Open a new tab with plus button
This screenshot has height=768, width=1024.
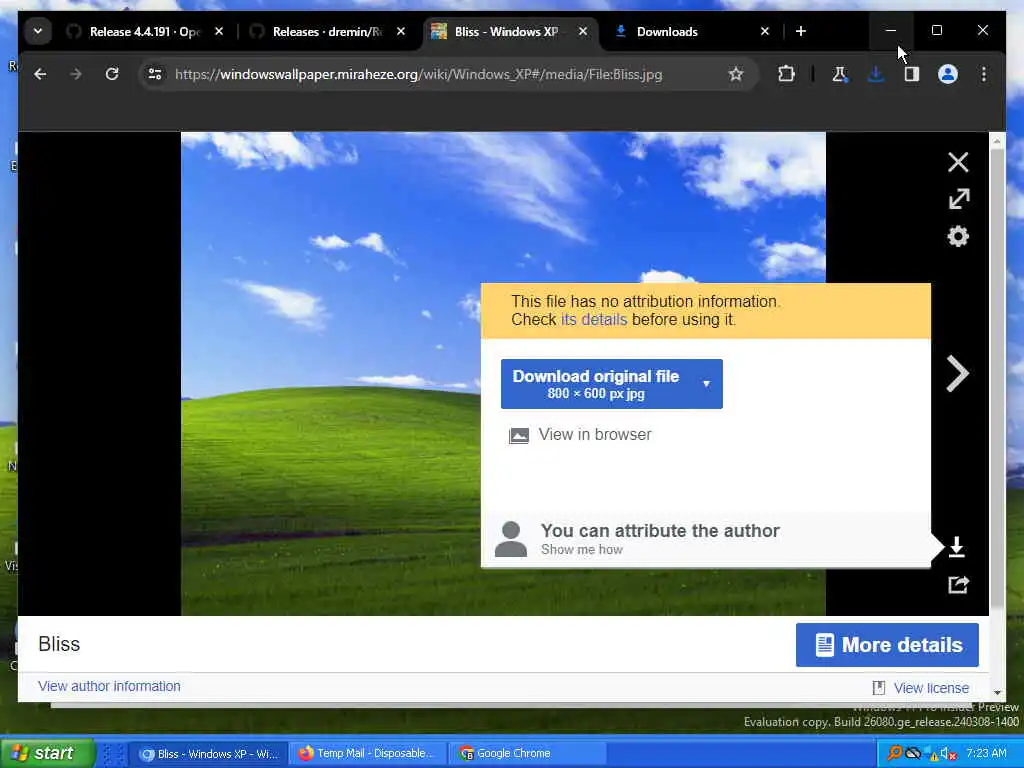coord(801,31)
